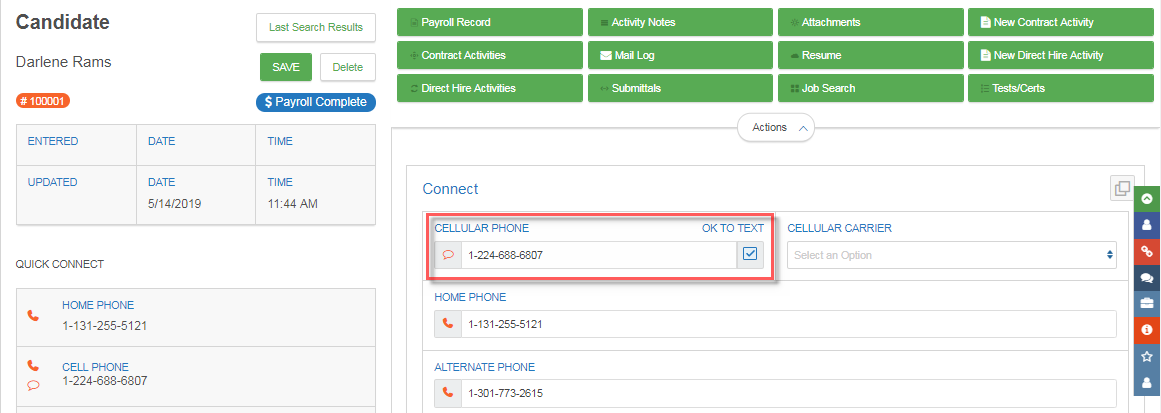The height and width of the screenshot is (413, 1161).
Task: Open Attachments
Action: [x=871, y=22]
